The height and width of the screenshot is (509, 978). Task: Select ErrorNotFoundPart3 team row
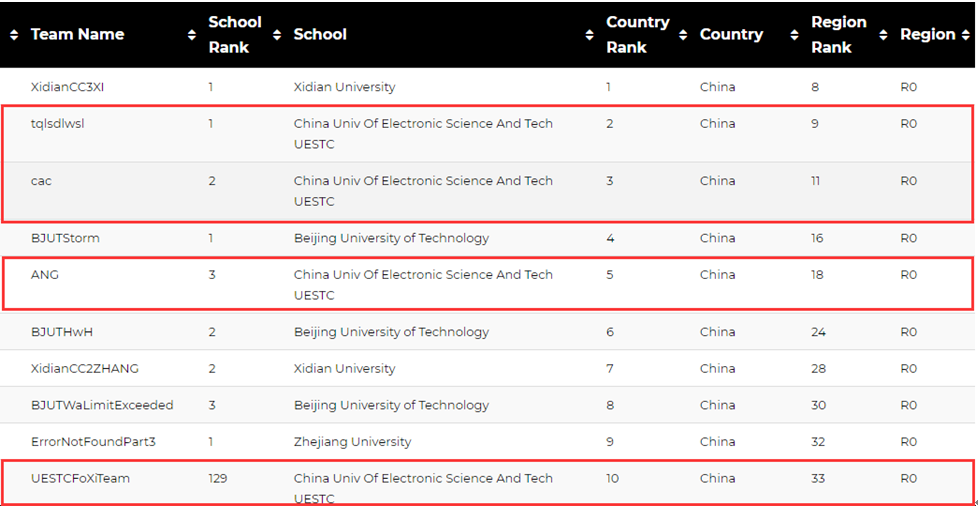click(x=487, y=442)
